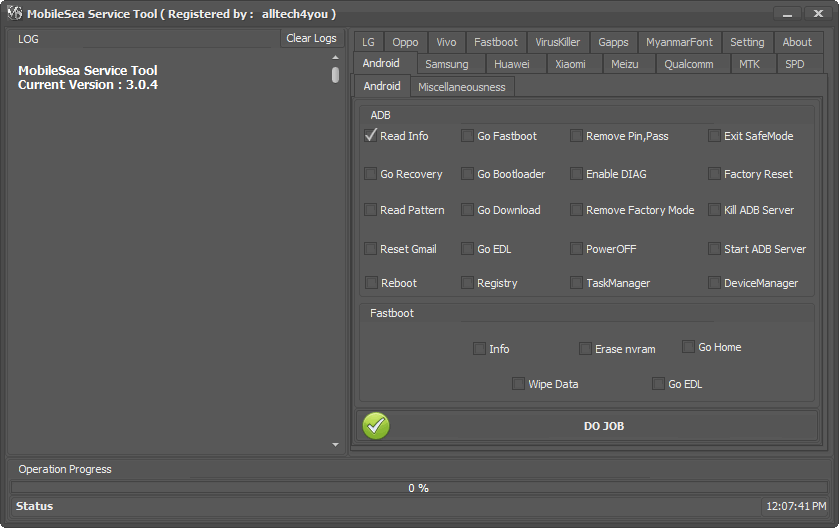This screenshot has width=839, height=528.
Task: Click the Status label in status bar
Action: 34,506
